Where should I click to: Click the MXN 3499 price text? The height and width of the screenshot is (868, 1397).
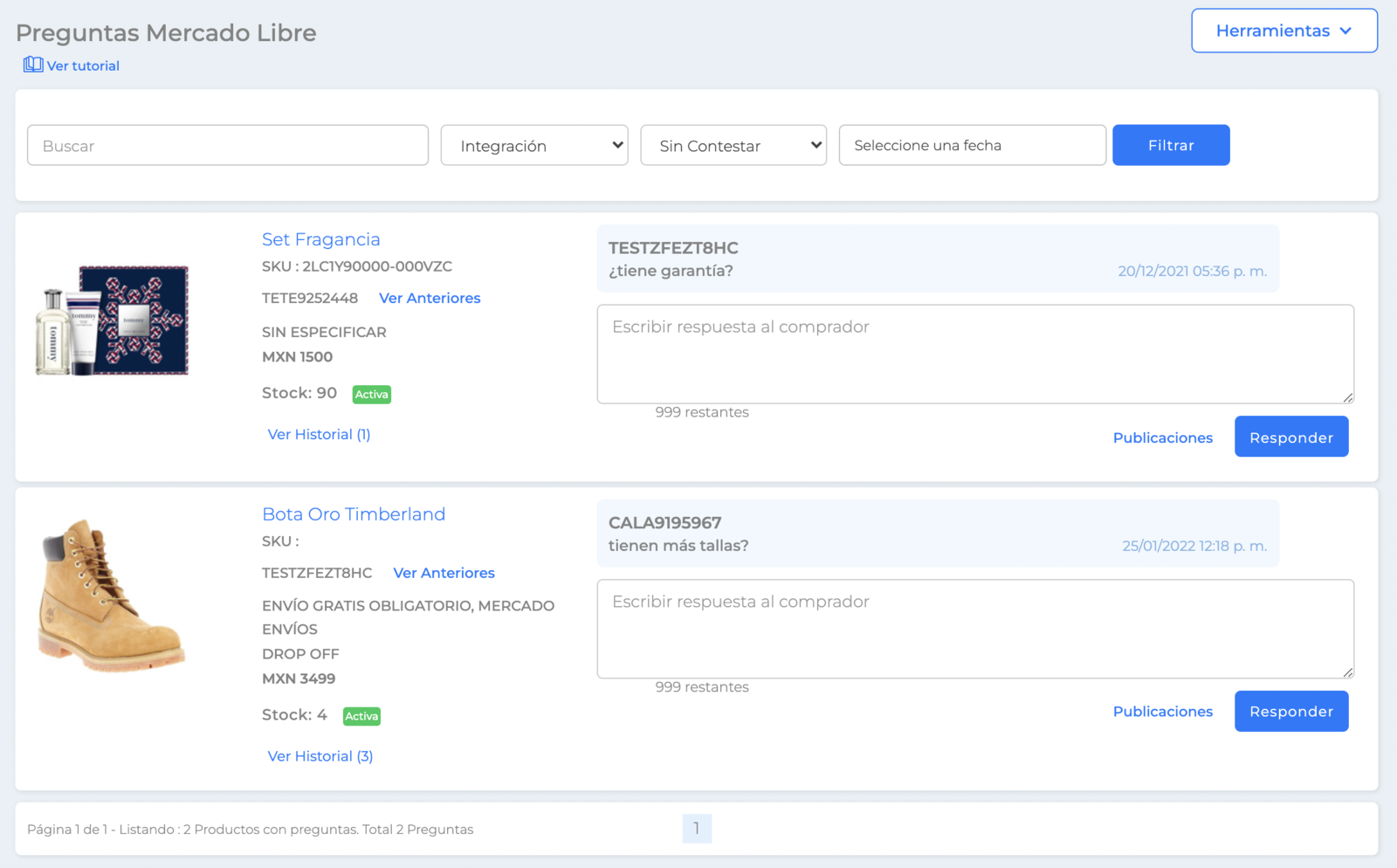click(x=299, y=679)
